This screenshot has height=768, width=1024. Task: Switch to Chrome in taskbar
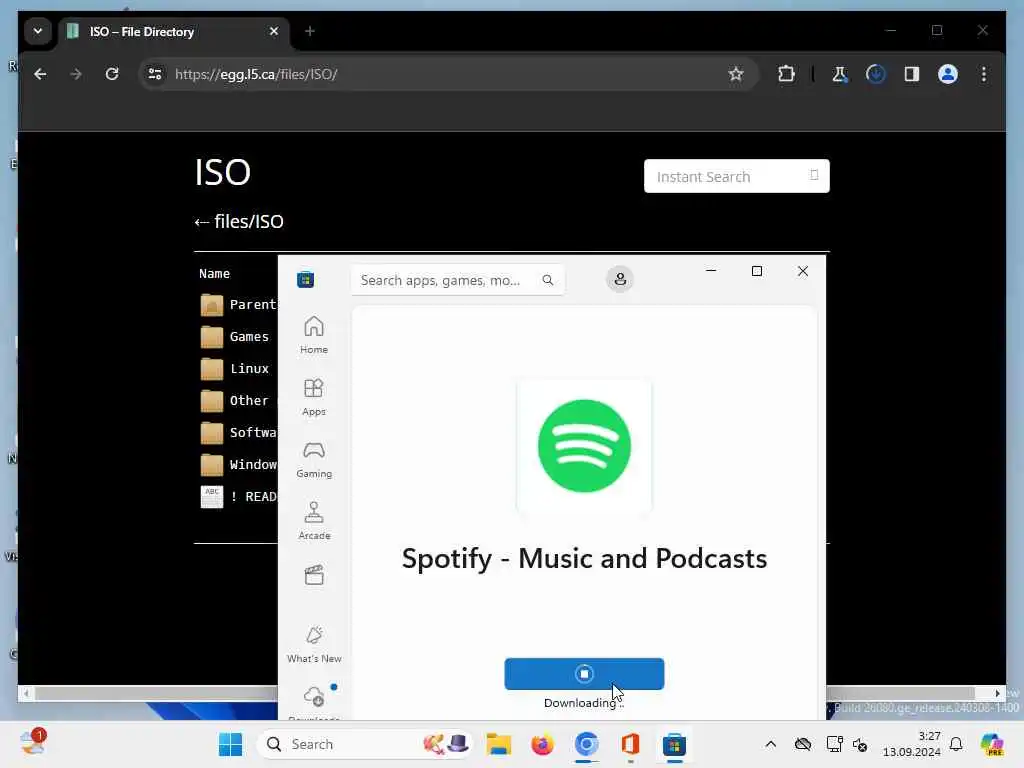coord(586,744)
